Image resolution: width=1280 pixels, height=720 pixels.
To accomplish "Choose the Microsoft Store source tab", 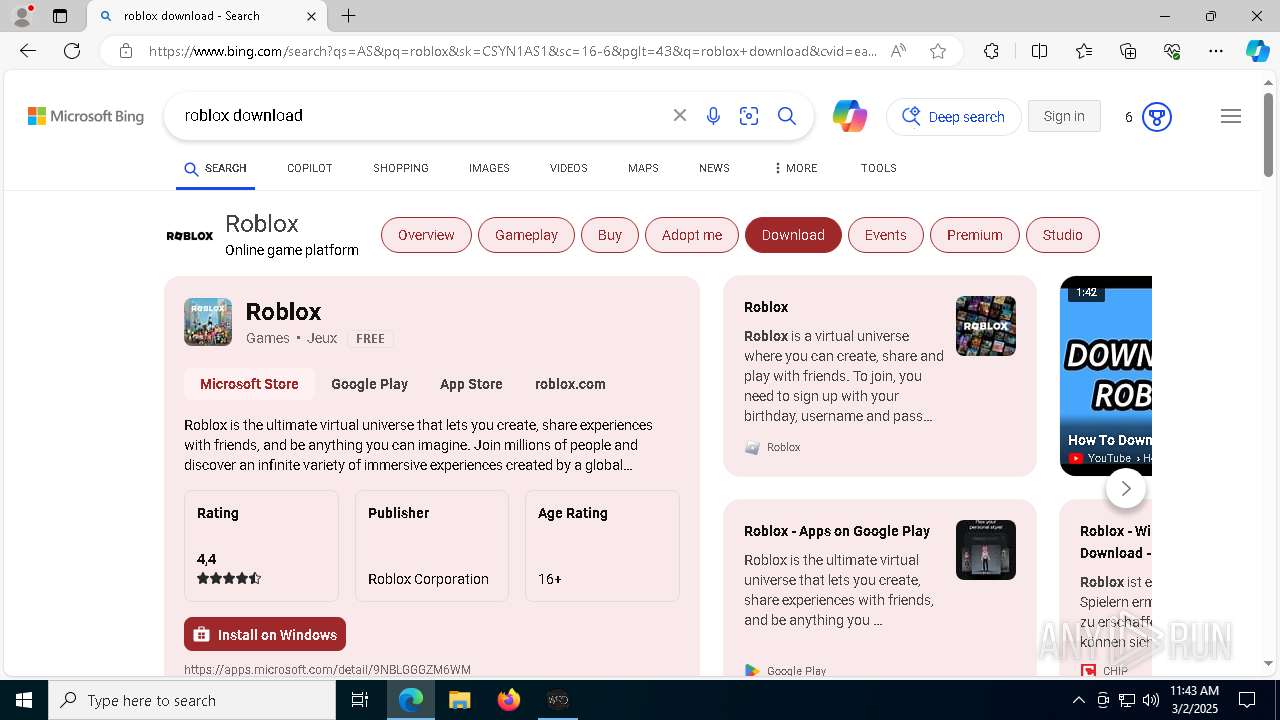I will 249,384.
